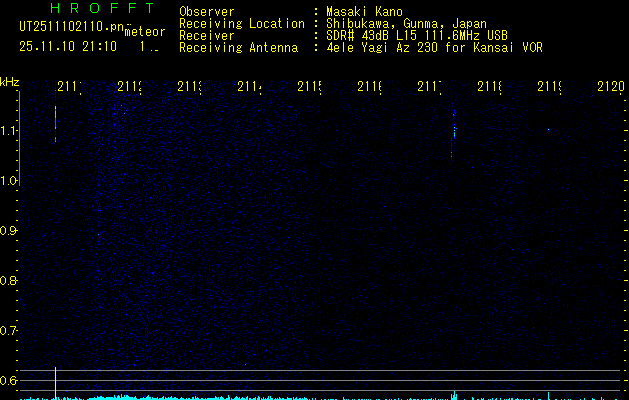This screenshot has height=400, width=629.
Task: Click the count value 1.. beside the timestamp
Action: 149,47
